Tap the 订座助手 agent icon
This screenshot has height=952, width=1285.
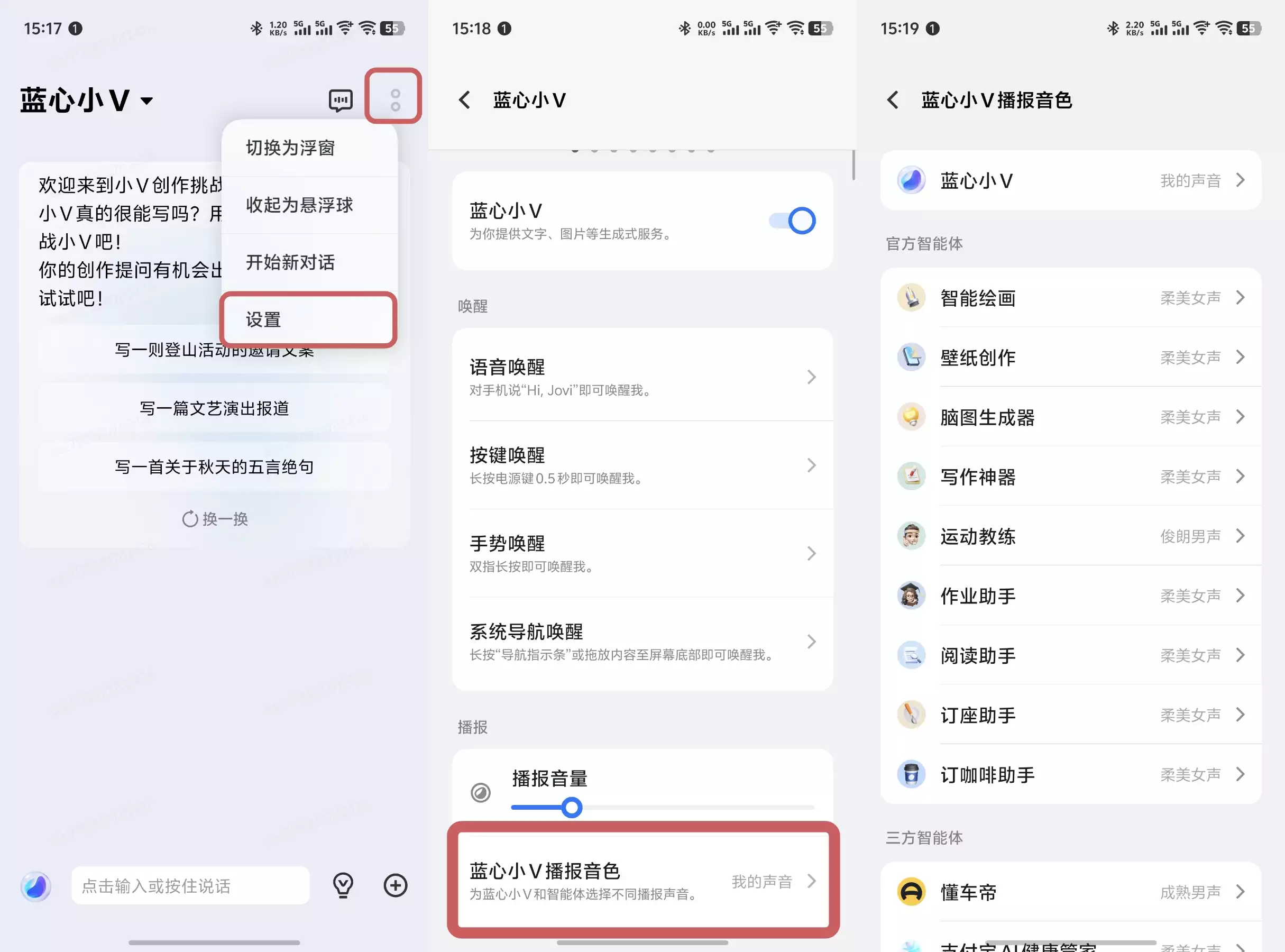pos(911,715)
